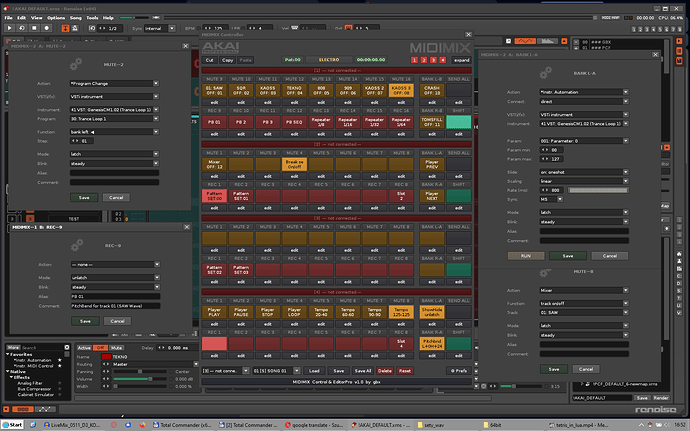Open the Track dropdown showing 01: SAW
Viewport: 690px width, 431px height.
(584, 313)
